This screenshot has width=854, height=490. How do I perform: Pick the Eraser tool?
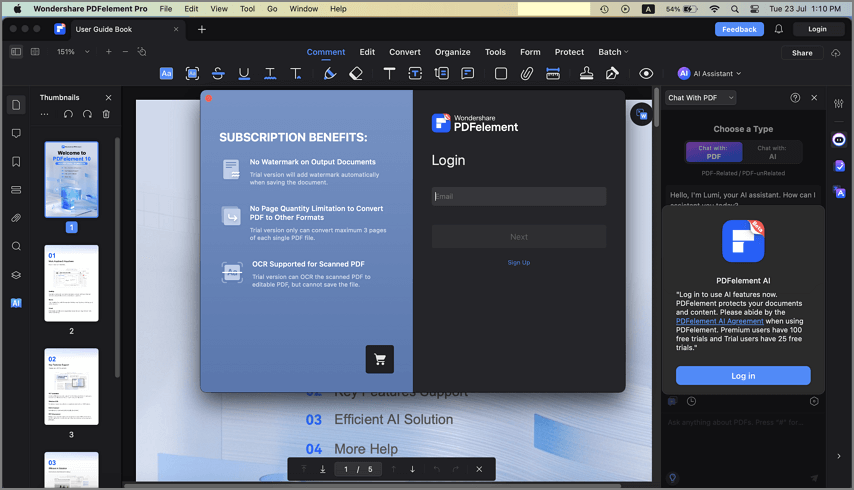[356, 74]
